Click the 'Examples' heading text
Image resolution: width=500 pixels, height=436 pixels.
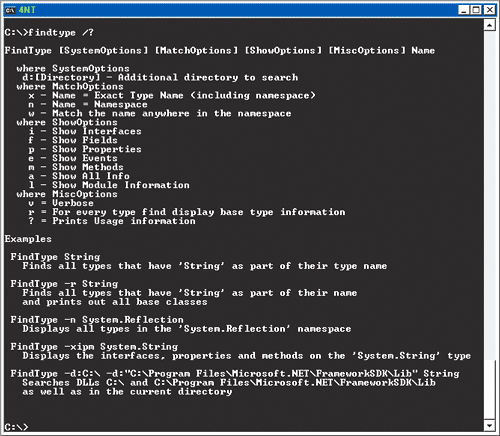point(28,239)
